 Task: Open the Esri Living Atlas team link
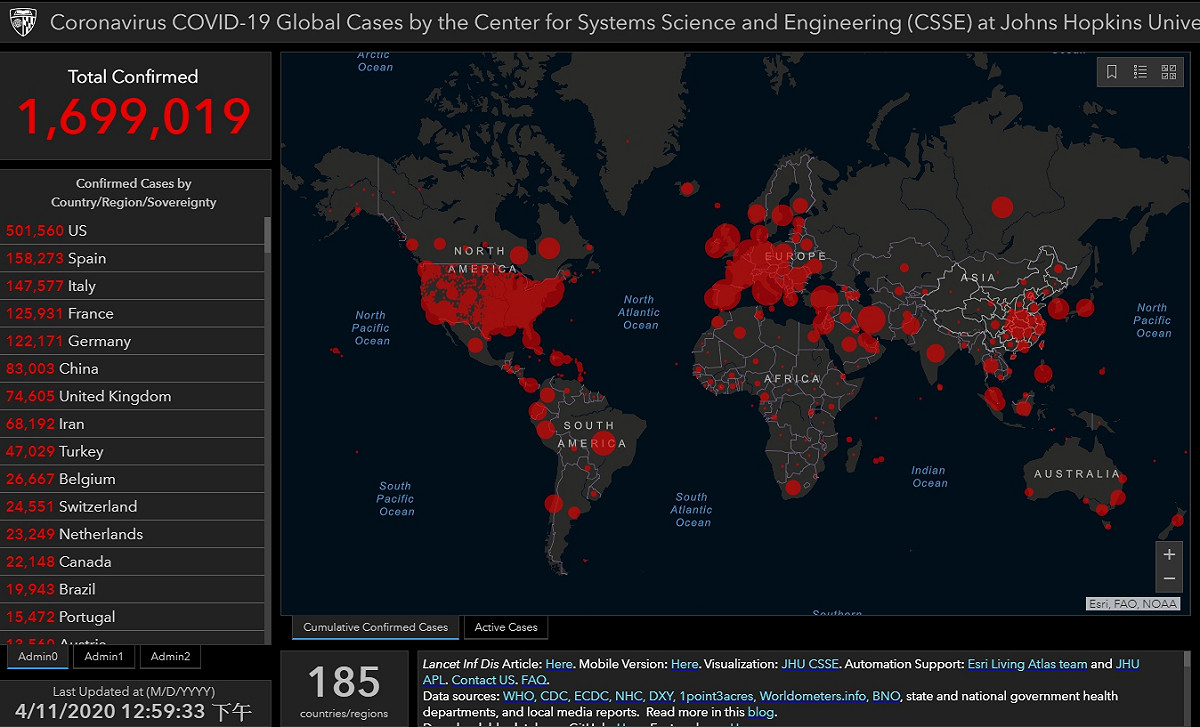[1027, 664]
